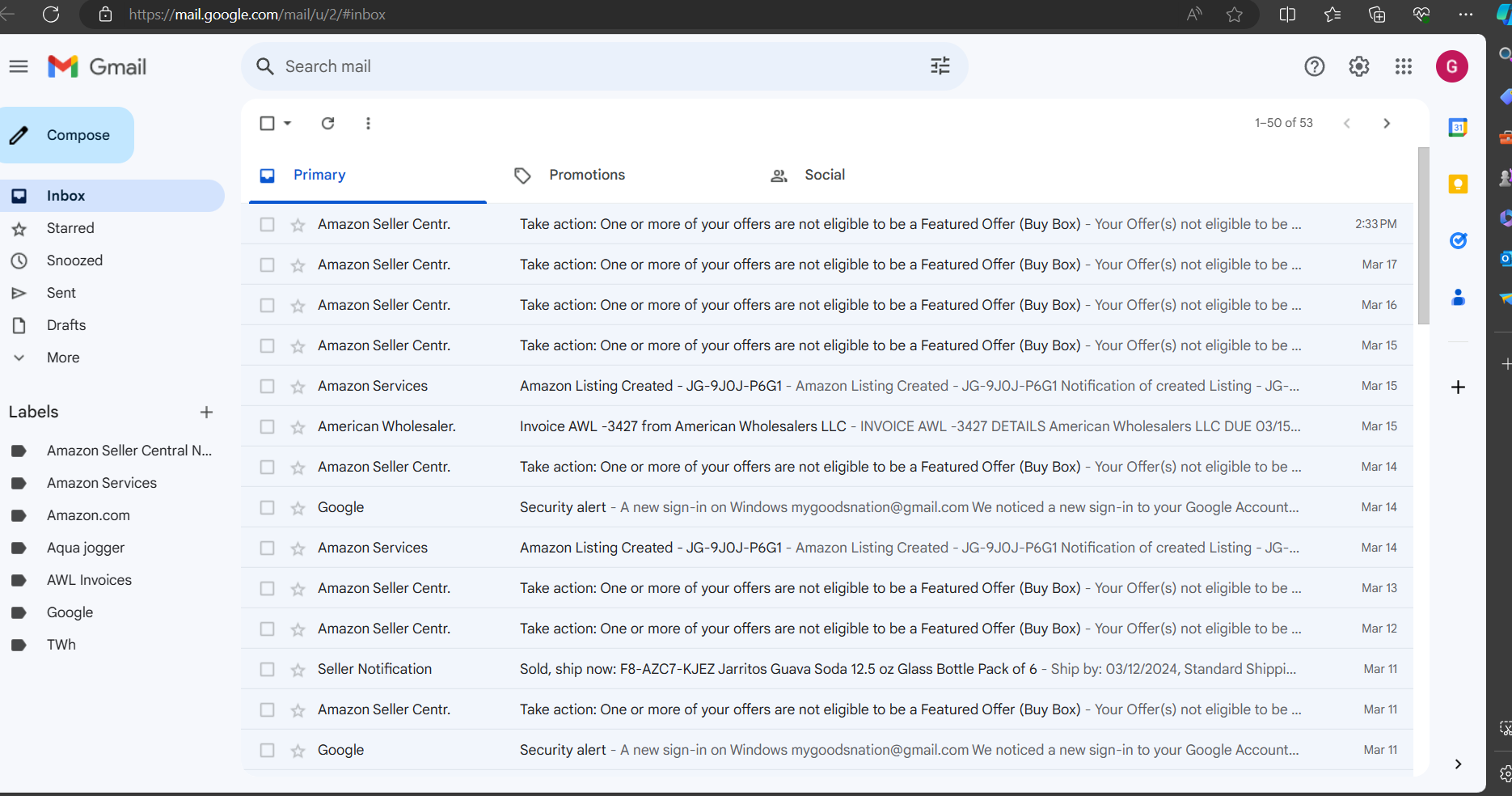Image resolution: width=1512 pixels, height=796 pixels.
Task: Open Google Tasks side panel
Action: (1458, 240)
